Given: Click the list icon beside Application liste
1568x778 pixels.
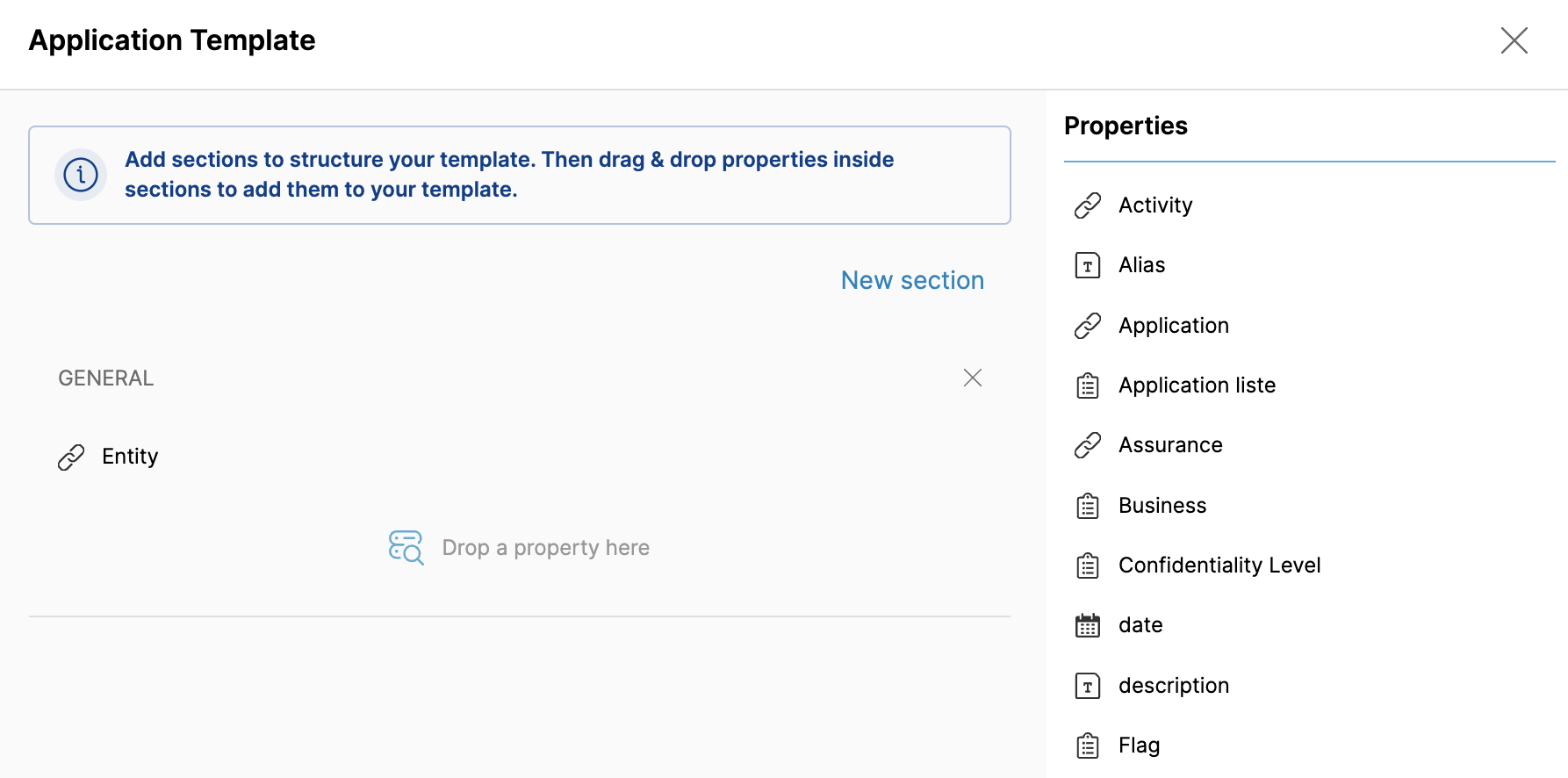Looking at the screenshot, I should 1087,385.
